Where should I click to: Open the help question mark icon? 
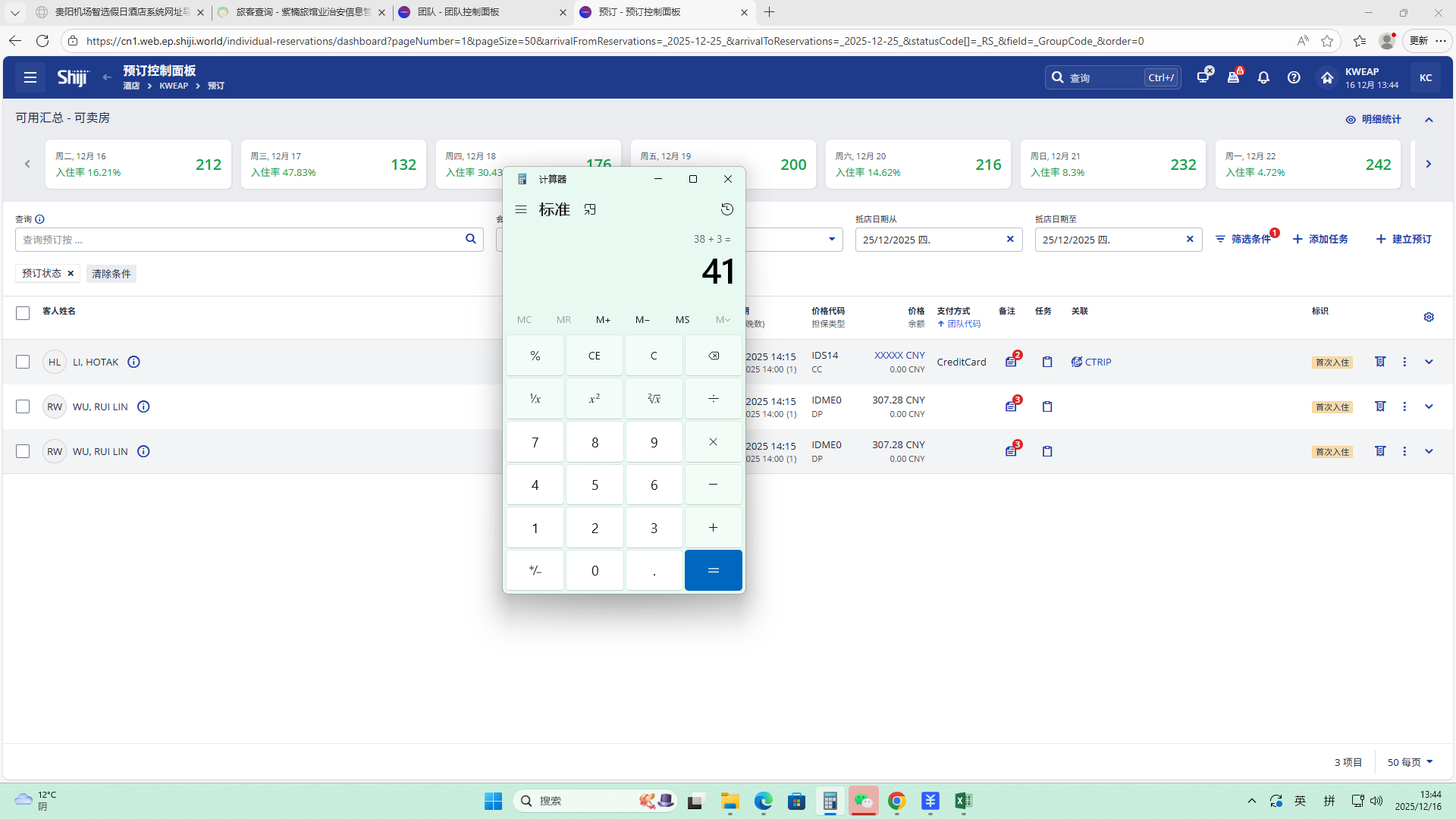pyautogui.click(x=1294, y=77)
